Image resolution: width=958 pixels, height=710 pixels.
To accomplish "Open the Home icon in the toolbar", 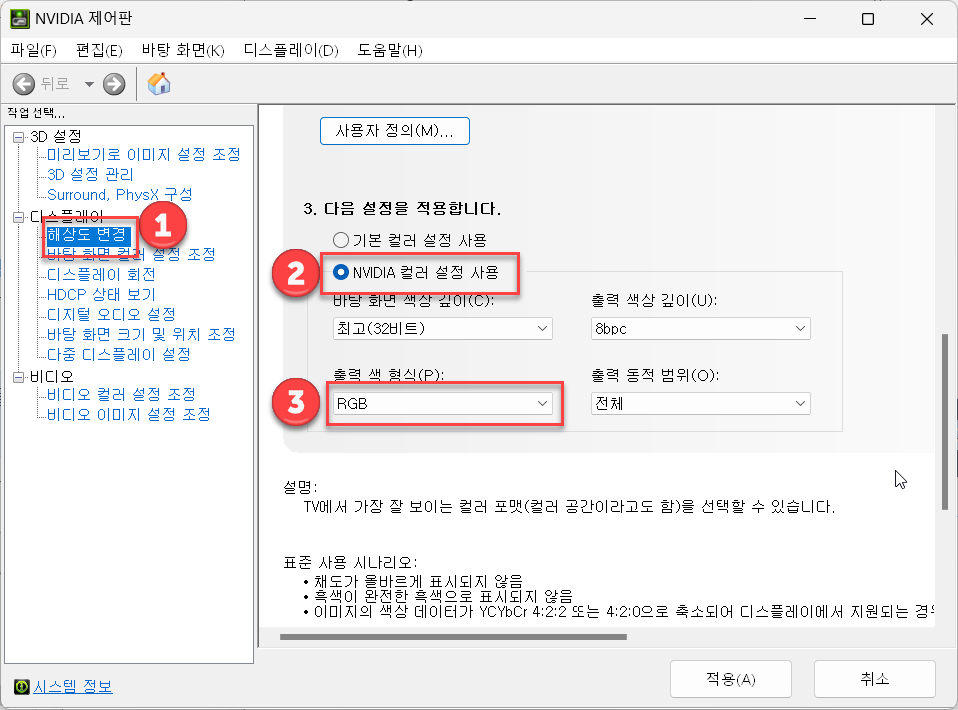I will tap(159, 84).
